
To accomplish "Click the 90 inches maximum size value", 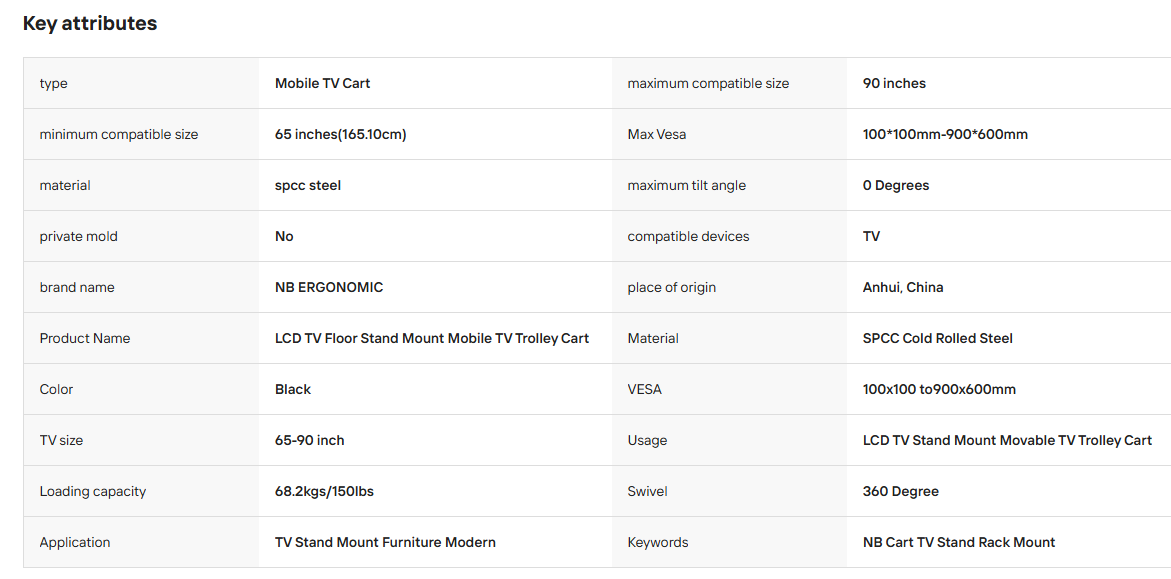I will click(894, 84).
